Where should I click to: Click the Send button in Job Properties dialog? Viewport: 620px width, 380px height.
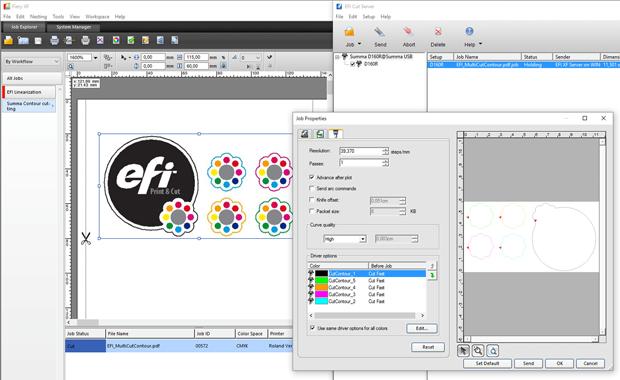point(528,363)
